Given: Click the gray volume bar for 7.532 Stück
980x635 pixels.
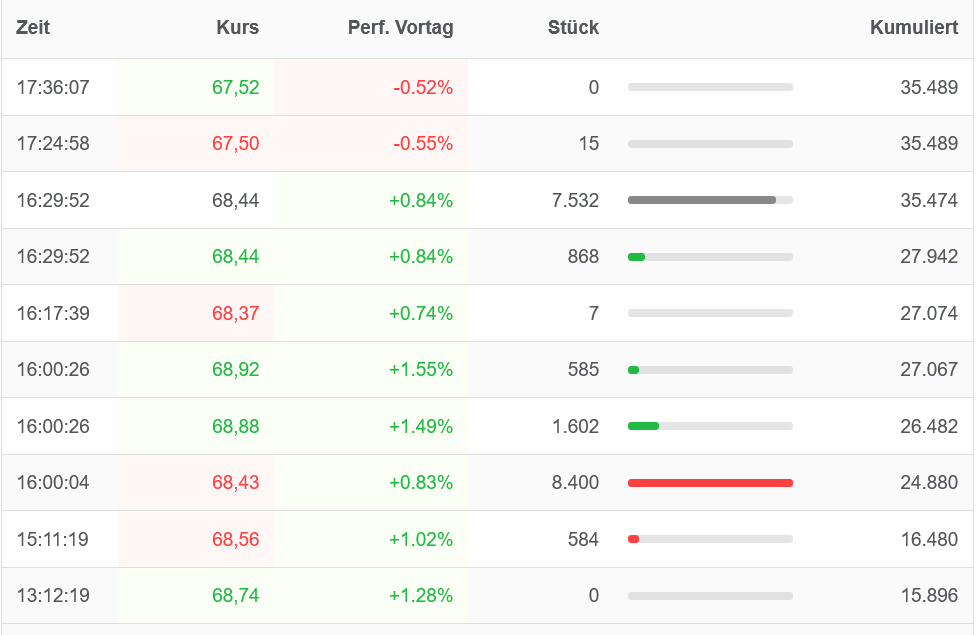Looking at the screenshot, I should 702,200.
